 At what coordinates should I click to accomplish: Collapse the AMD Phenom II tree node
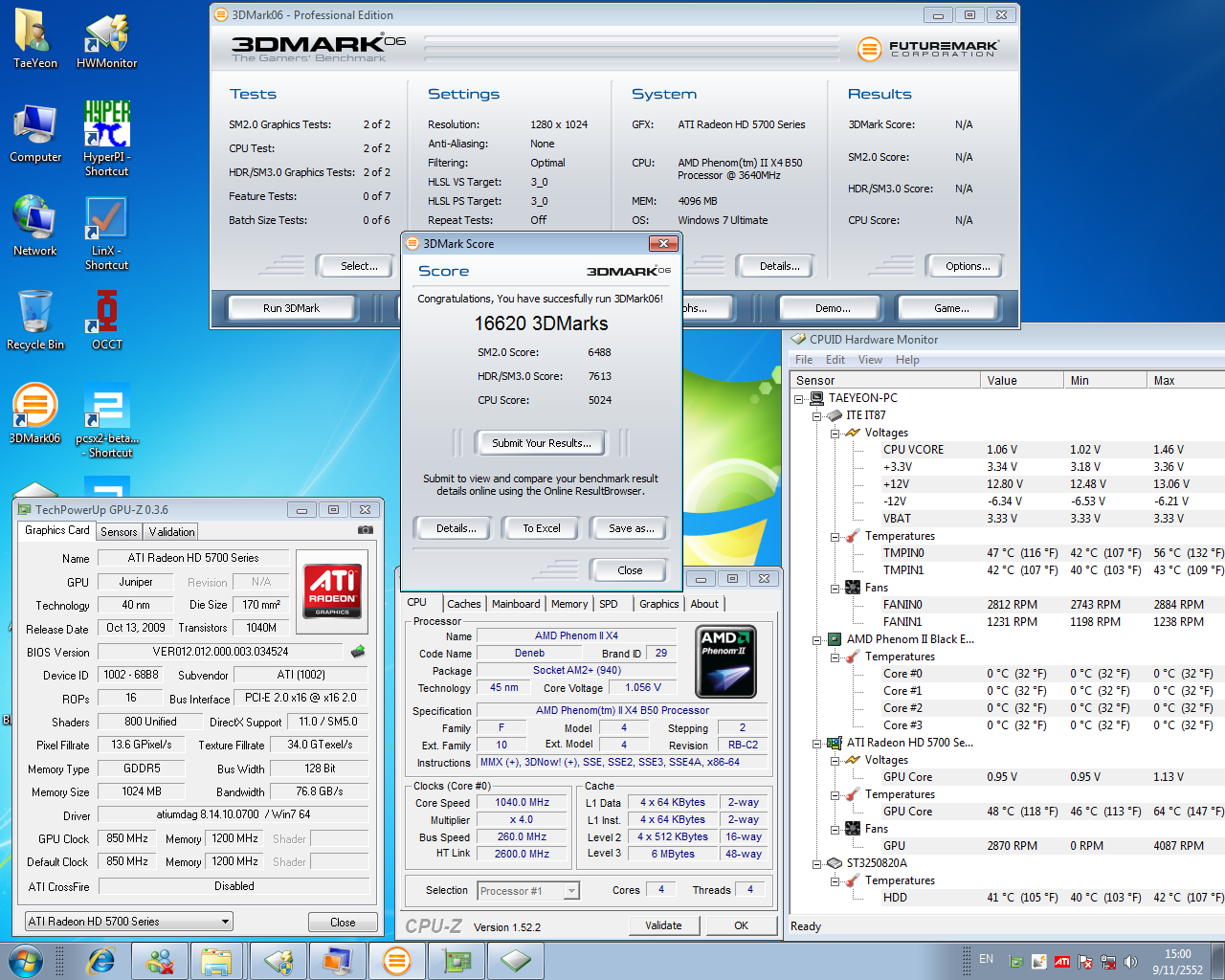tap(816, 640)
